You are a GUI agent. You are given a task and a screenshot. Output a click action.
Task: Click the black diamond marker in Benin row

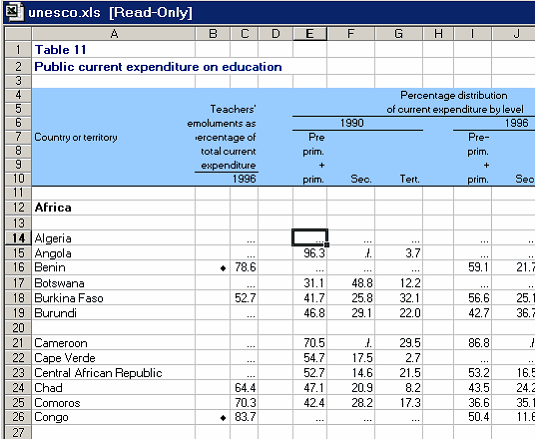point(223,268)
